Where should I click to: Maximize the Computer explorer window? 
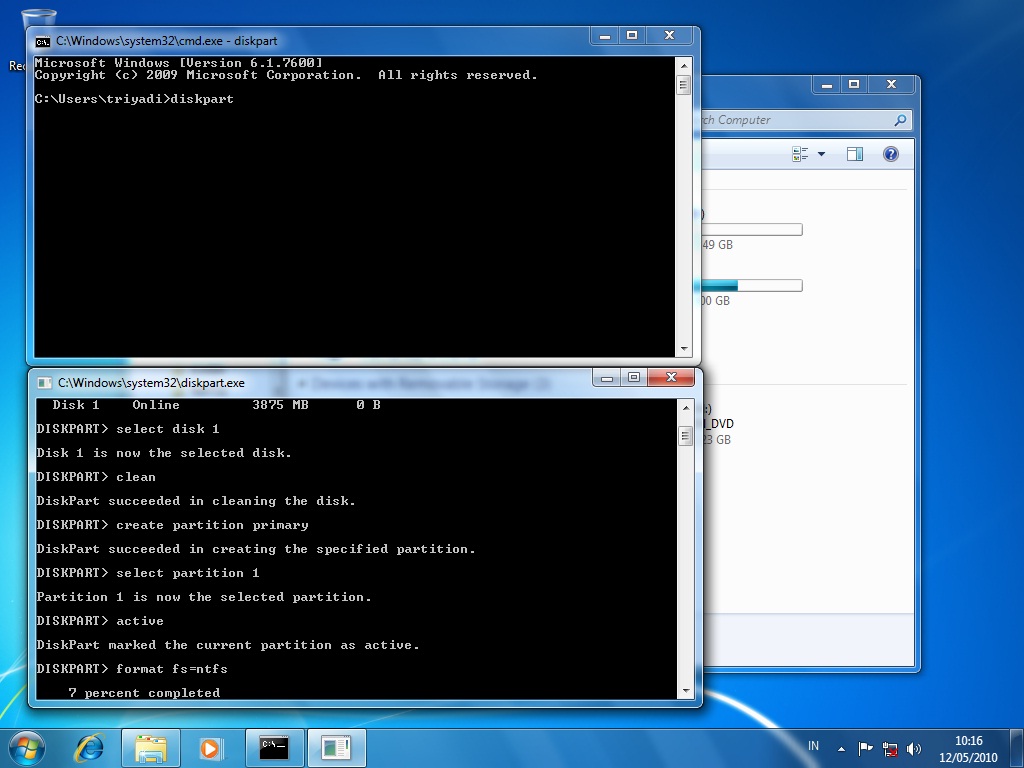click(854, 85)
